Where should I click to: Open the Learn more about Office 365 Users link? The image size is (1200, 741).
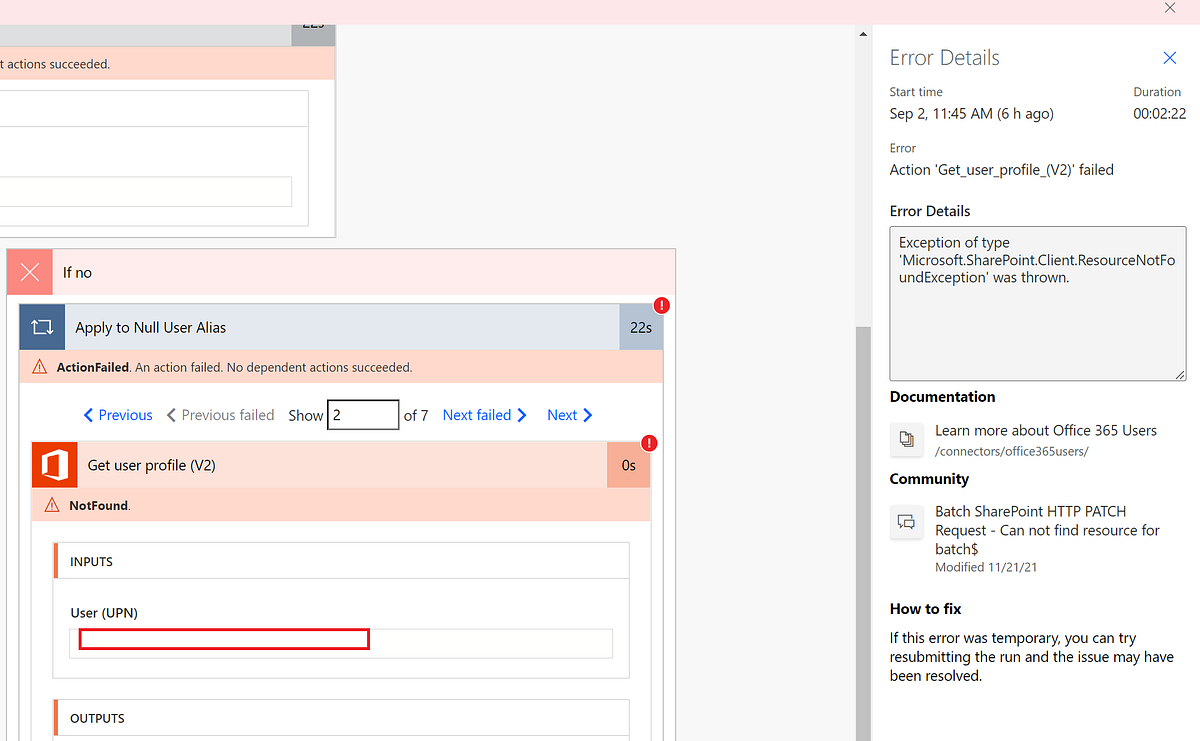(1045, 430)
